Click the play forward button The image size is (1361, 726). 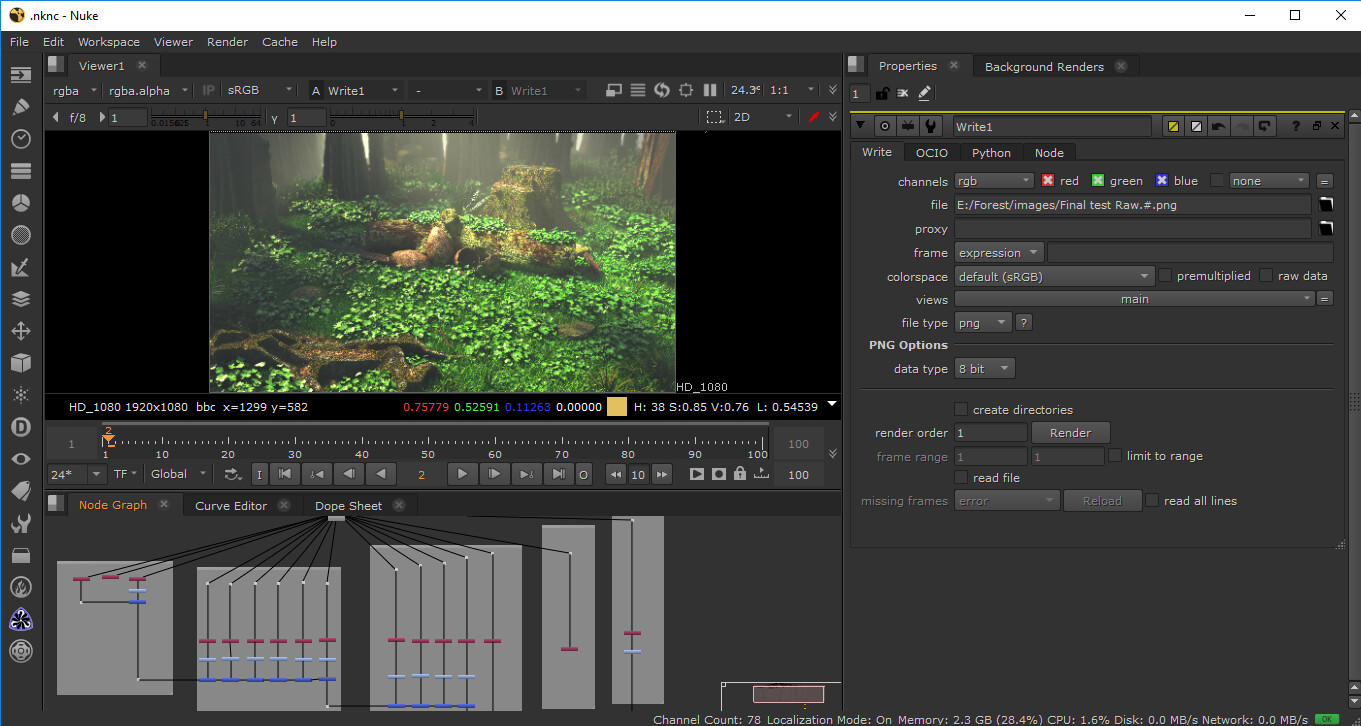coord(462,474)
